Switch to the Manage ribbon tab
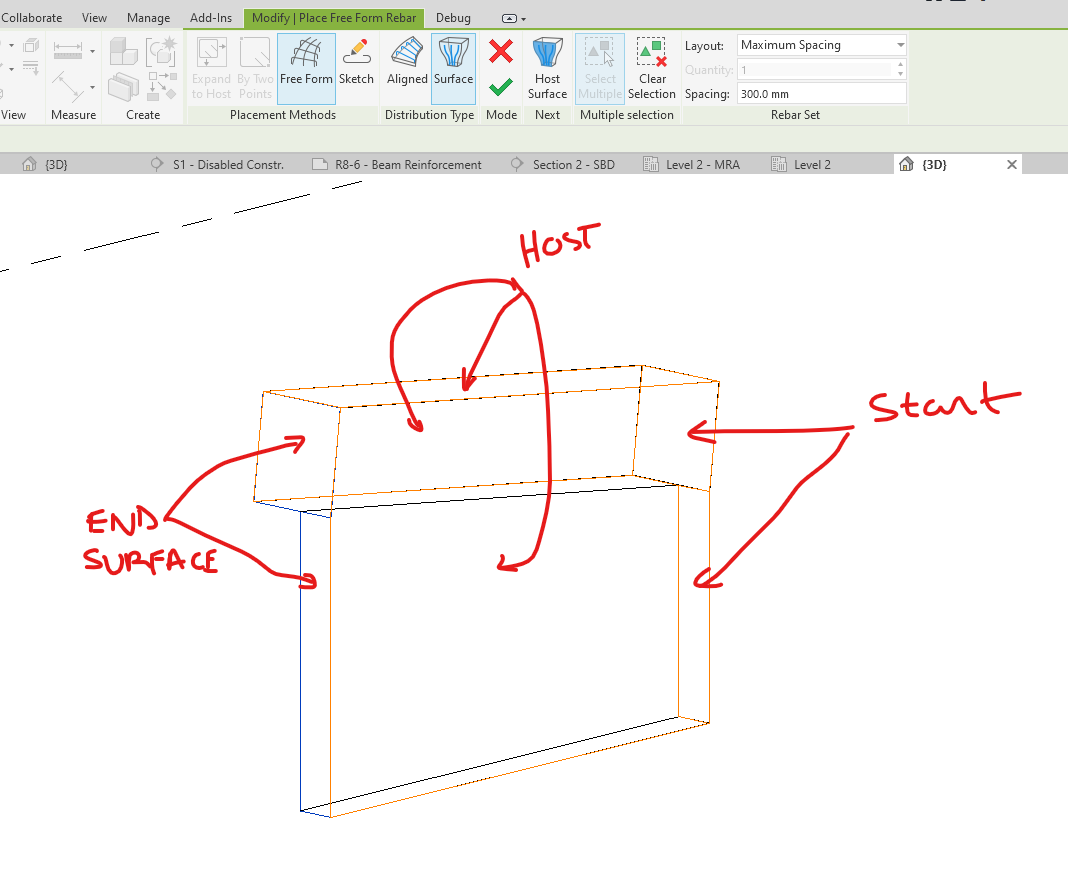Viewport: 1068px width, 870px height. point(148,17)
